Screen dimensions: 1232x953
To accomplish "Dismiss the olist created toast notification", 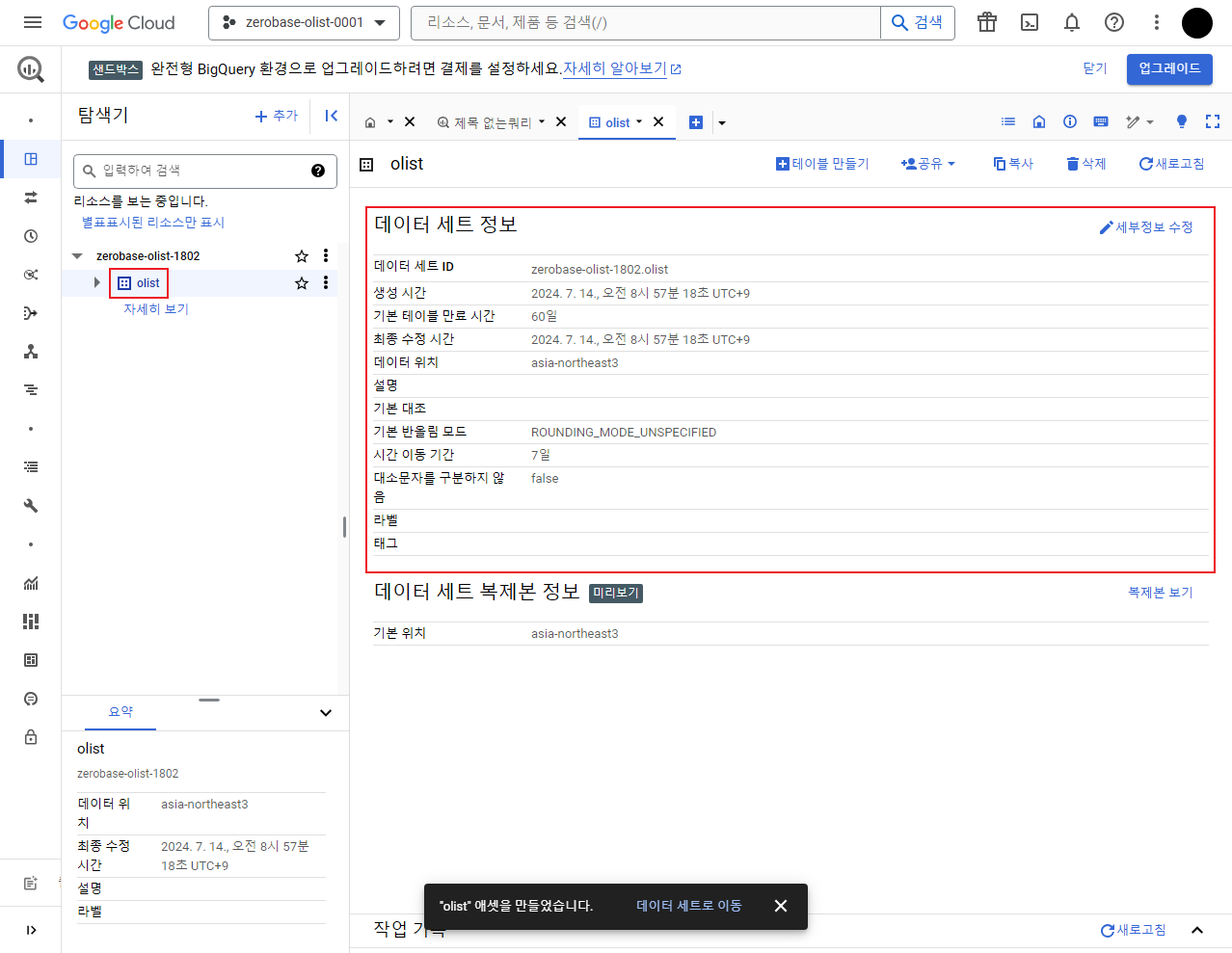I will click(781, 906).
